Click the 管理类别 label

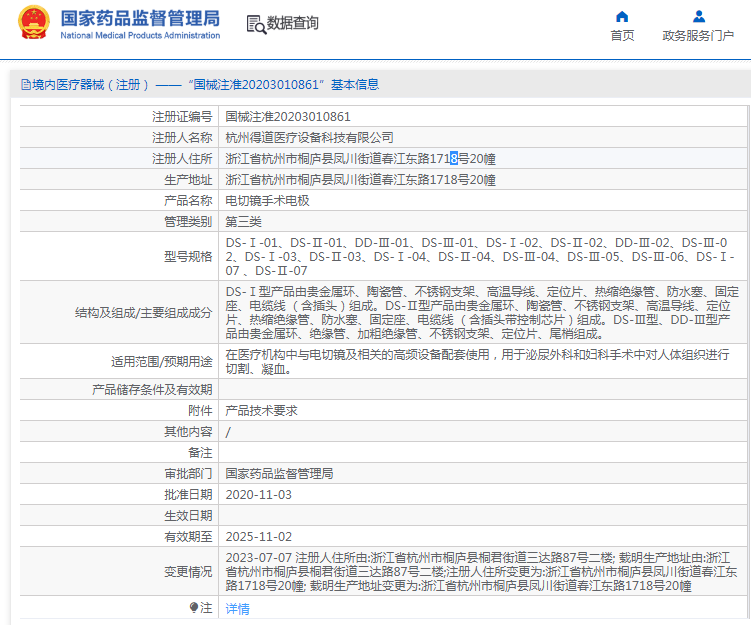click(188, 222)
